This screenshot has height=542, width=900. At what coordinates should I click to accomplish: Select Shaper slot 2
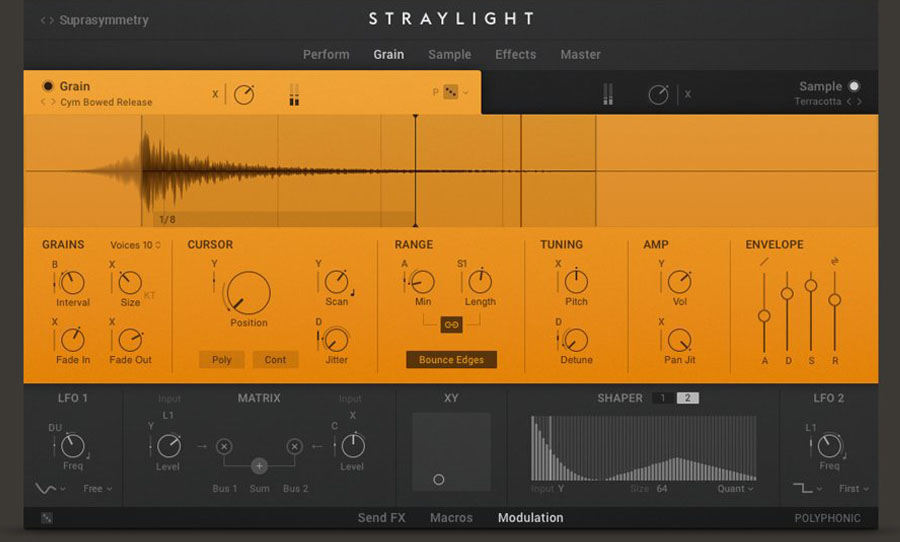pos(688,398)
